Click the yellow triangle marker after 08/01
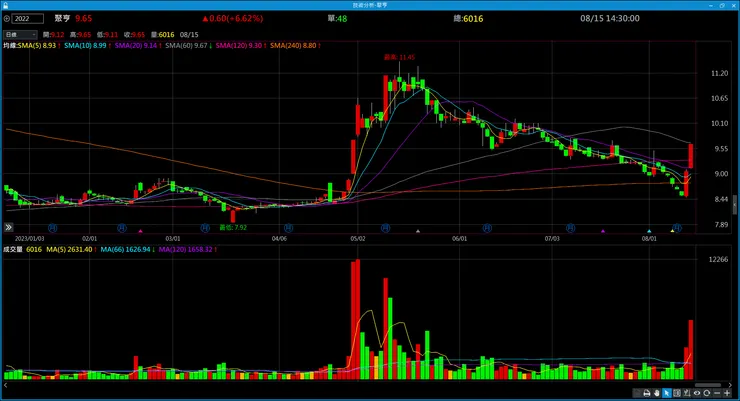 (x=672, y=231)
